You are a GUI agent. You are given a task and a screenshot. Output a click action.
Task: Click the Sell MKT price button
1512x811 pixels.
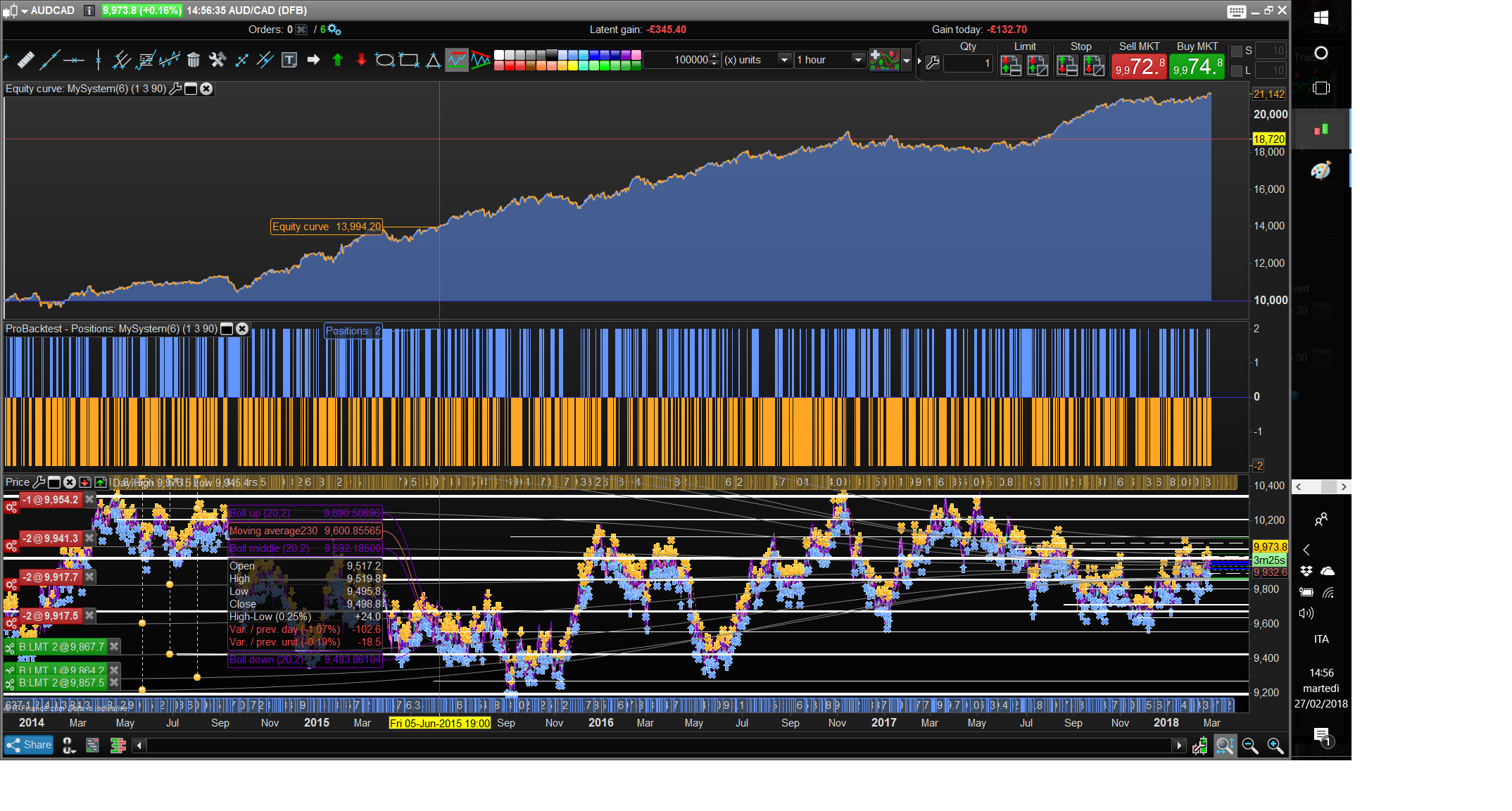click(1139, 67)
